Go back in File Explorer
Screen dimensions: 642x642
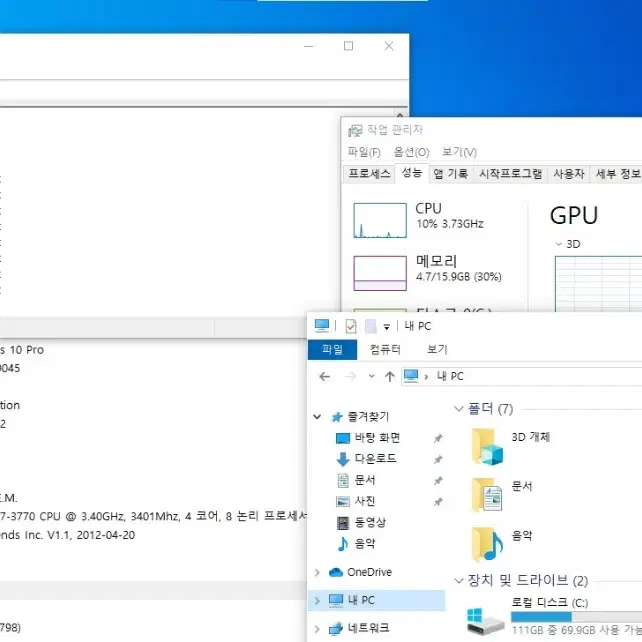coord(325,376)
